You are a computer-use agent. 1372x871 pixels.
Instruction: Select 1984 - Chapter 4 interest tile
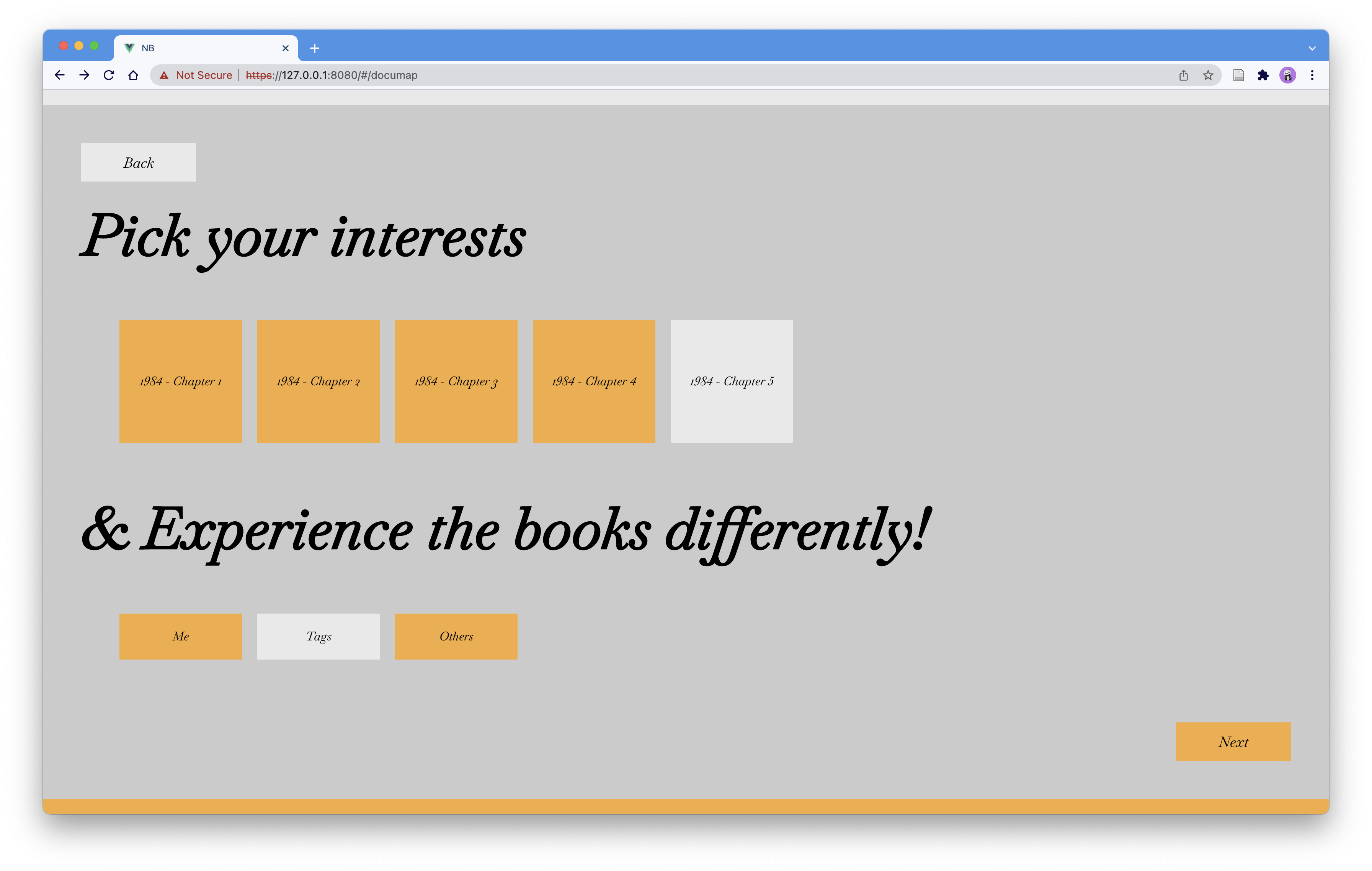(x=594, y=381)
